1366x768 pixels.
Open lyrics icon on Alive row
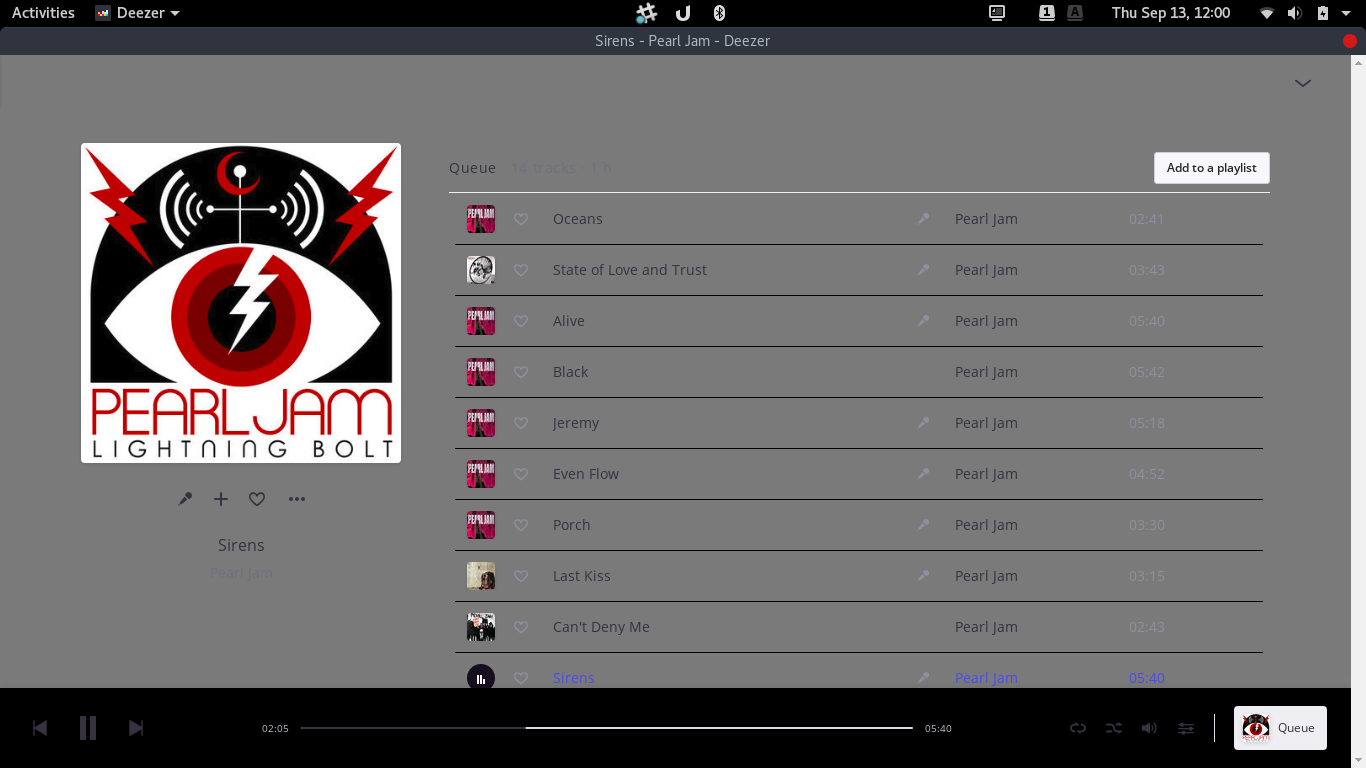(x=924, y=321)
